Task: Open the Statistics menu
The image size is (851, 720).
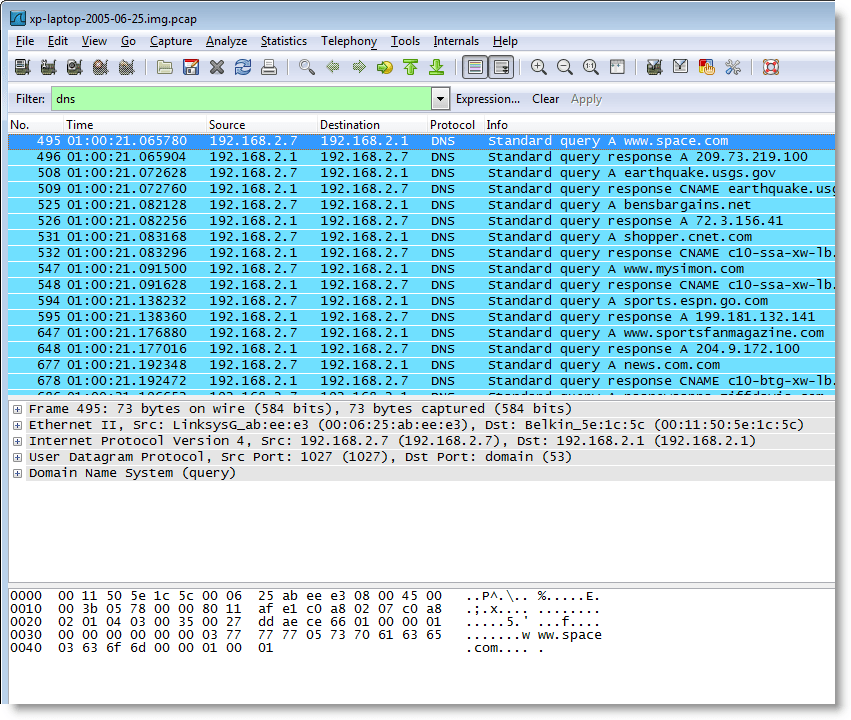Action: pos(283,41)
